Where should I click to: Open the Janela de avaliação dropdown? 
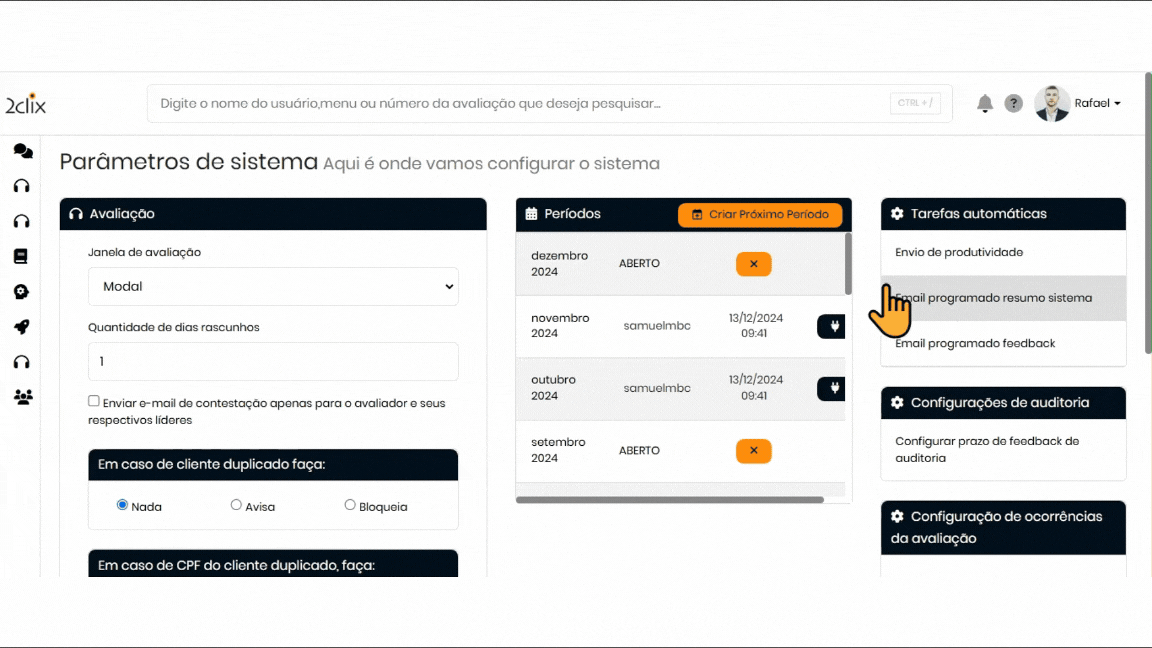pos(273,286)
